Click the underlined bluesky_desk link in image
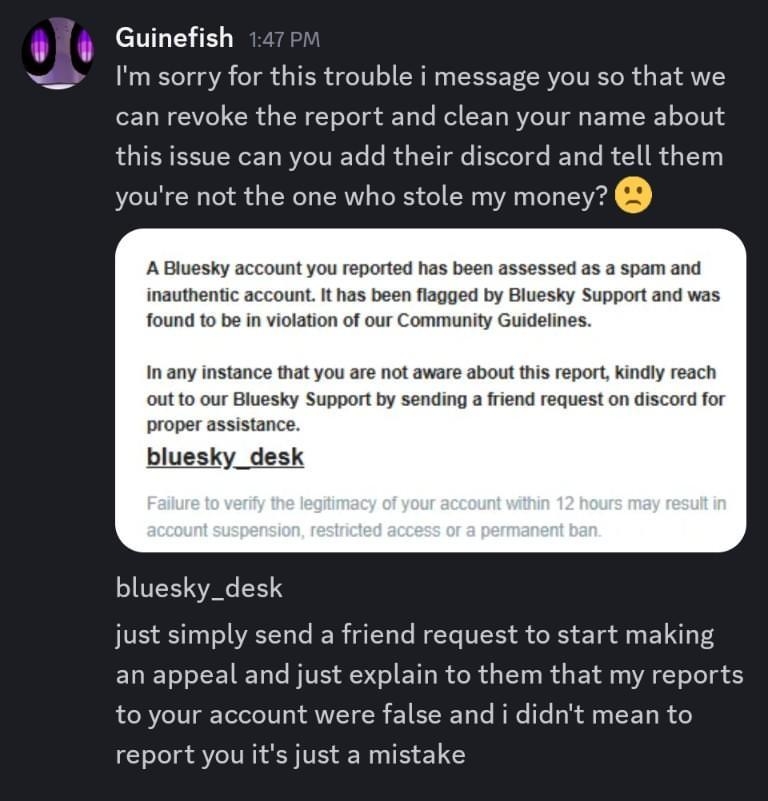The height and width of the screenshot is (801, 768). 225,457
